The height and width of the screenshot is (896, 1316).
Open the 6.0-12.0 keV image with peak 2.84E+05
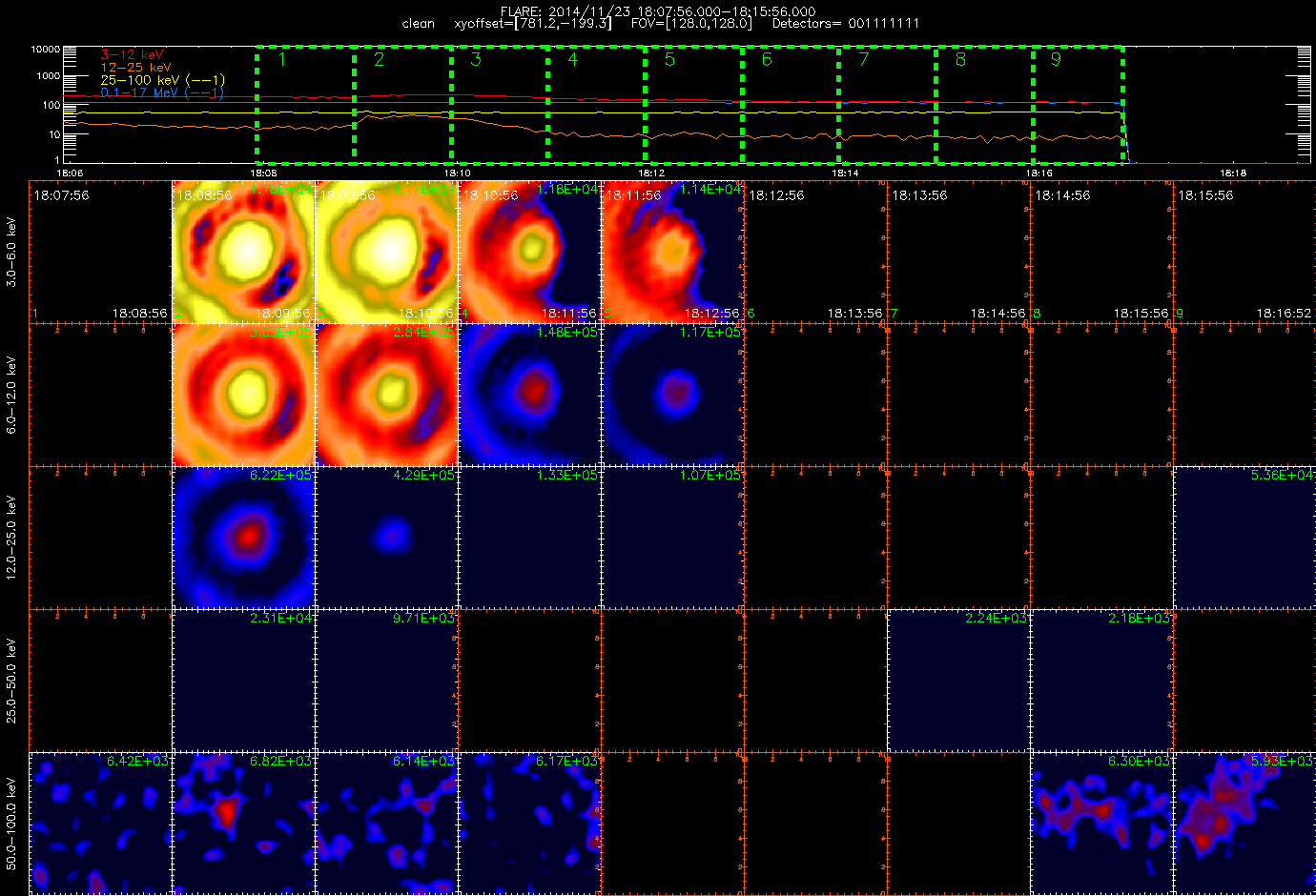click(386, 394)
